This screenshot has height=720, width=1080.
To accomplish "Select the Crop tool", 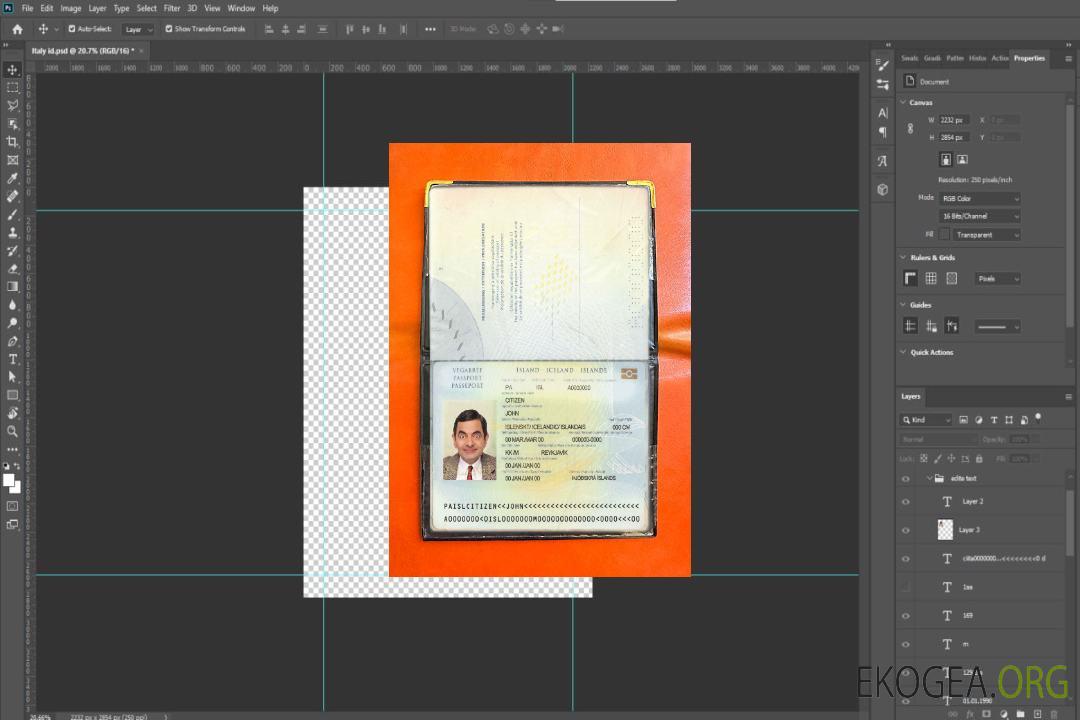I will (x=13, y=142).
